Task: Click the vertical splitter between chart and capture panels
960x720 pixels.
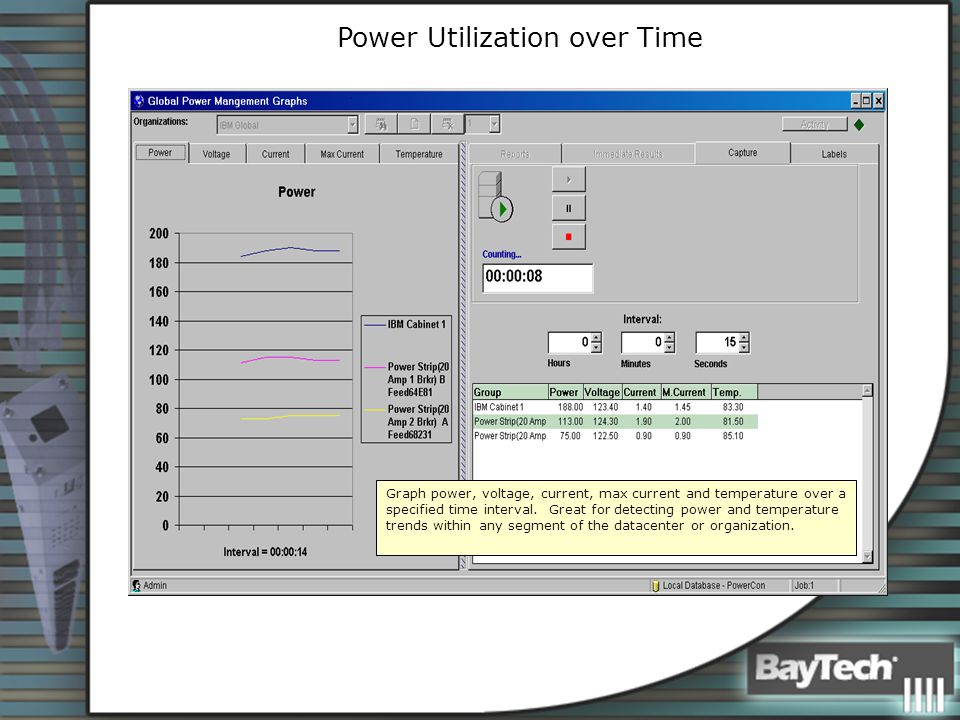Action: pyautogui.click(x=463, y=355)
